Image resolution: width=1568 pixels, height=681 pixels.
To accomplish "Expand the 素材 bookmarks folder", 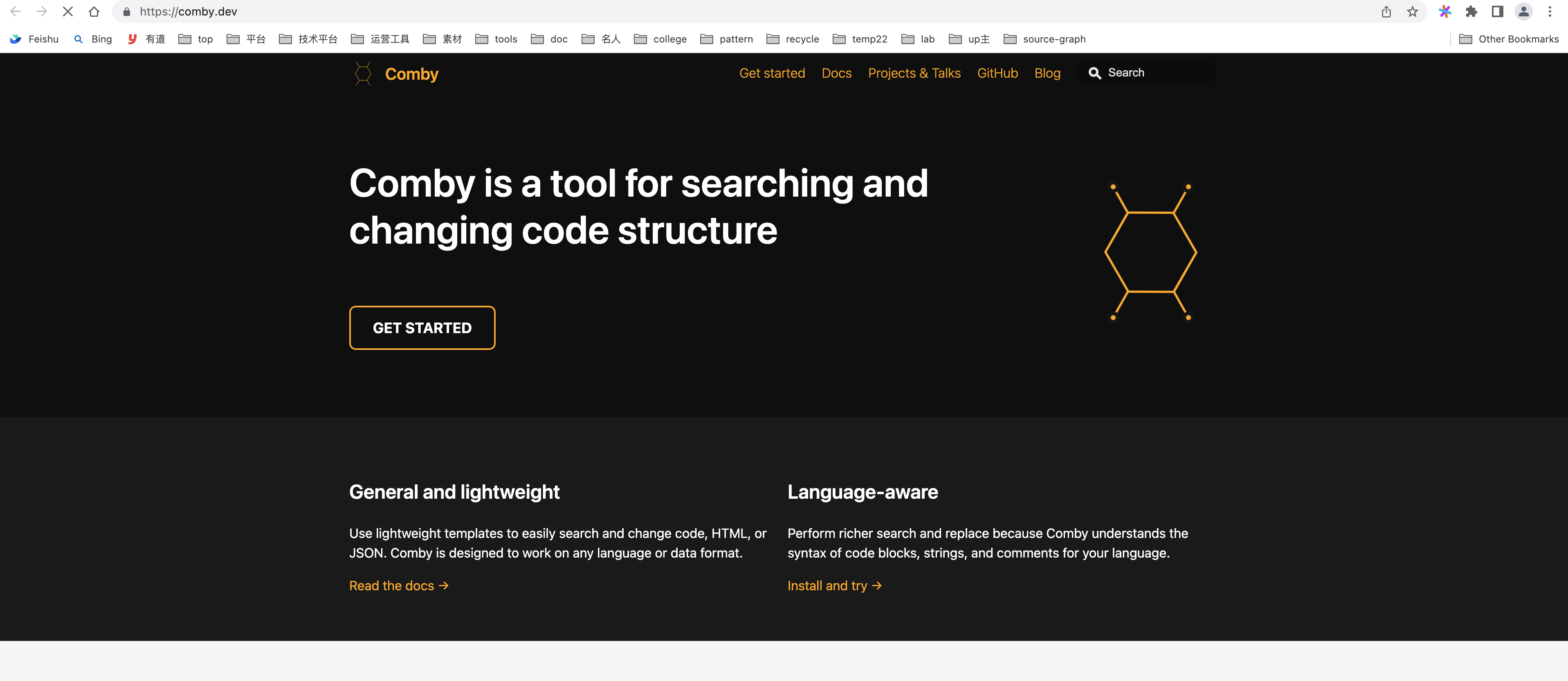I will pos(443,39).
